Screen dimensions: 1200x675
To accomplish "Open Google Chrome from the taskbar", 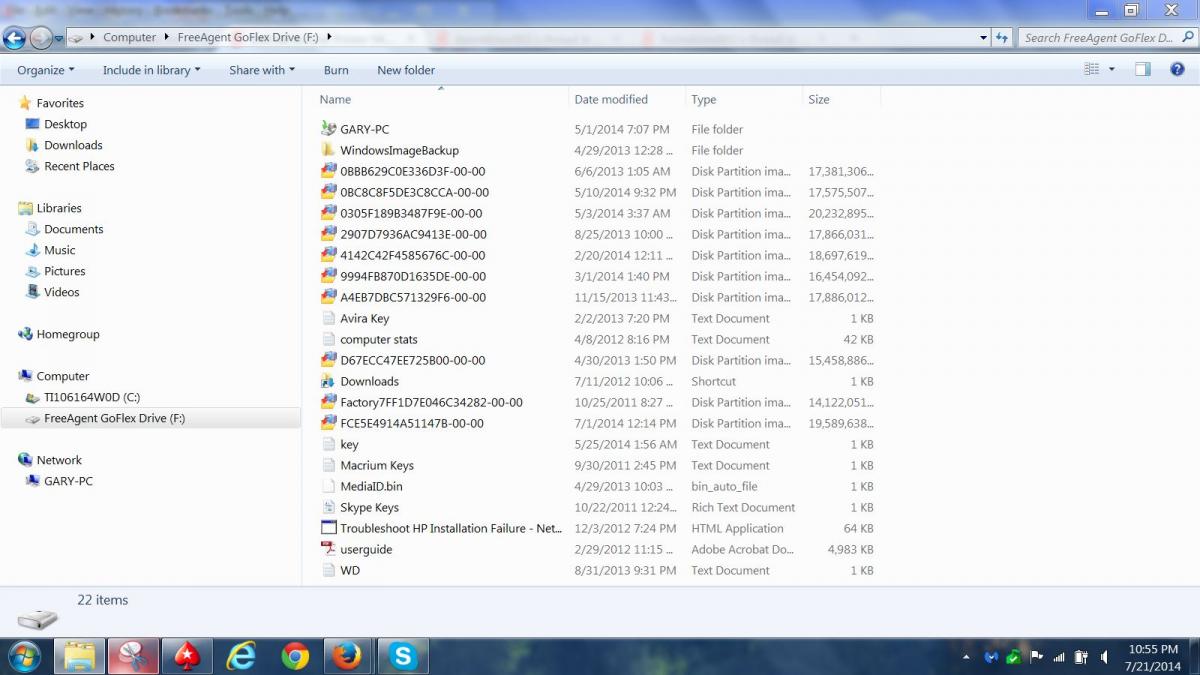I will 295,656.
